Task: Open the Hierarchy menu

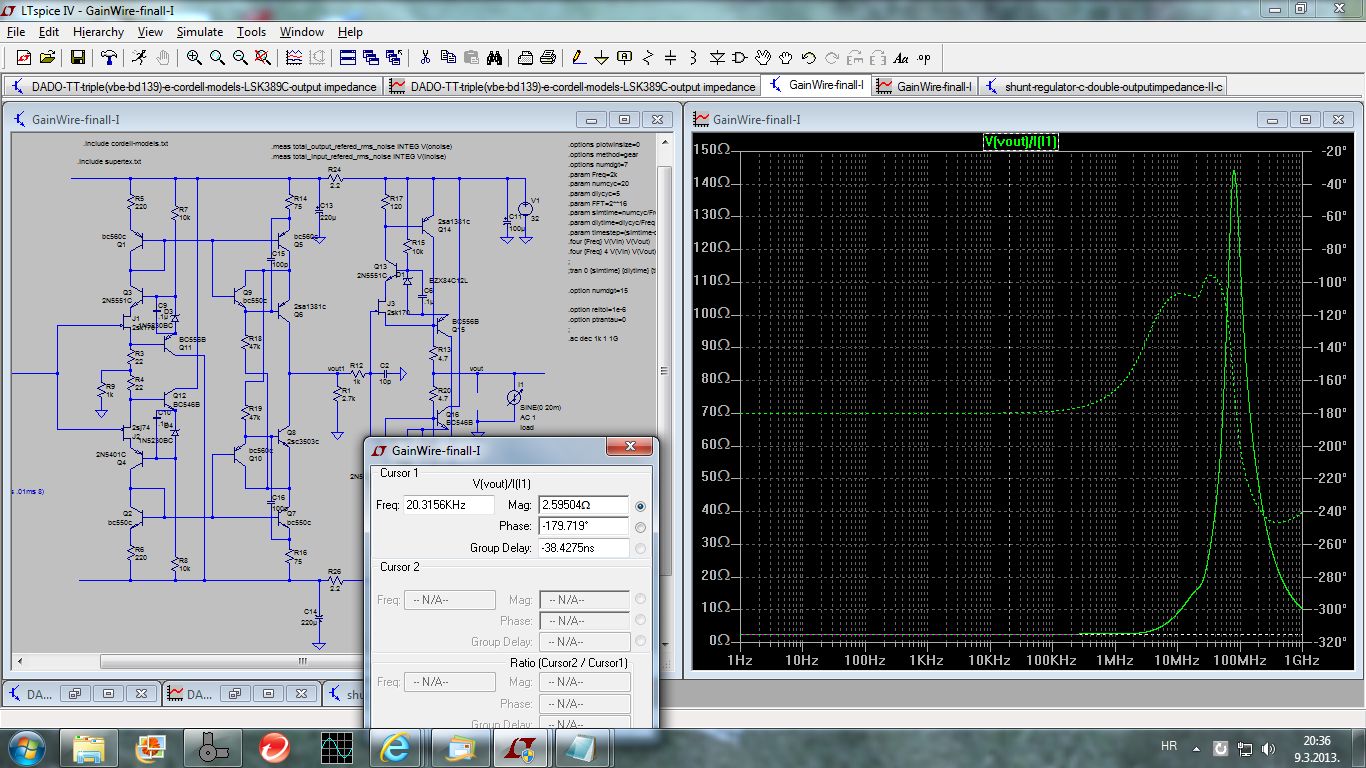Action: (x=96, y=32)
